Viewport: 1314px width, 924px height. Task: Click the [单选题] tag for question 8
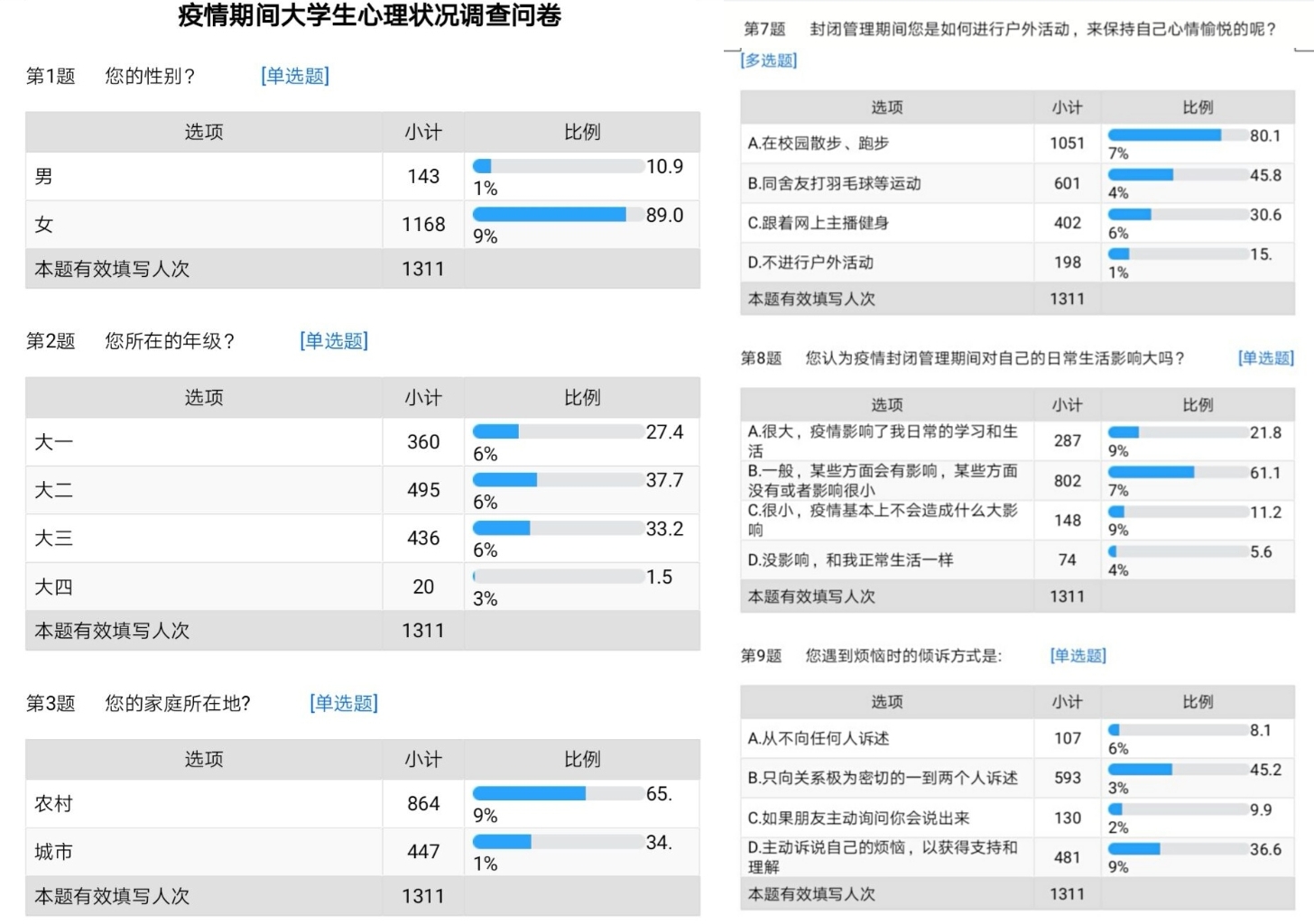pos(1265,358)
